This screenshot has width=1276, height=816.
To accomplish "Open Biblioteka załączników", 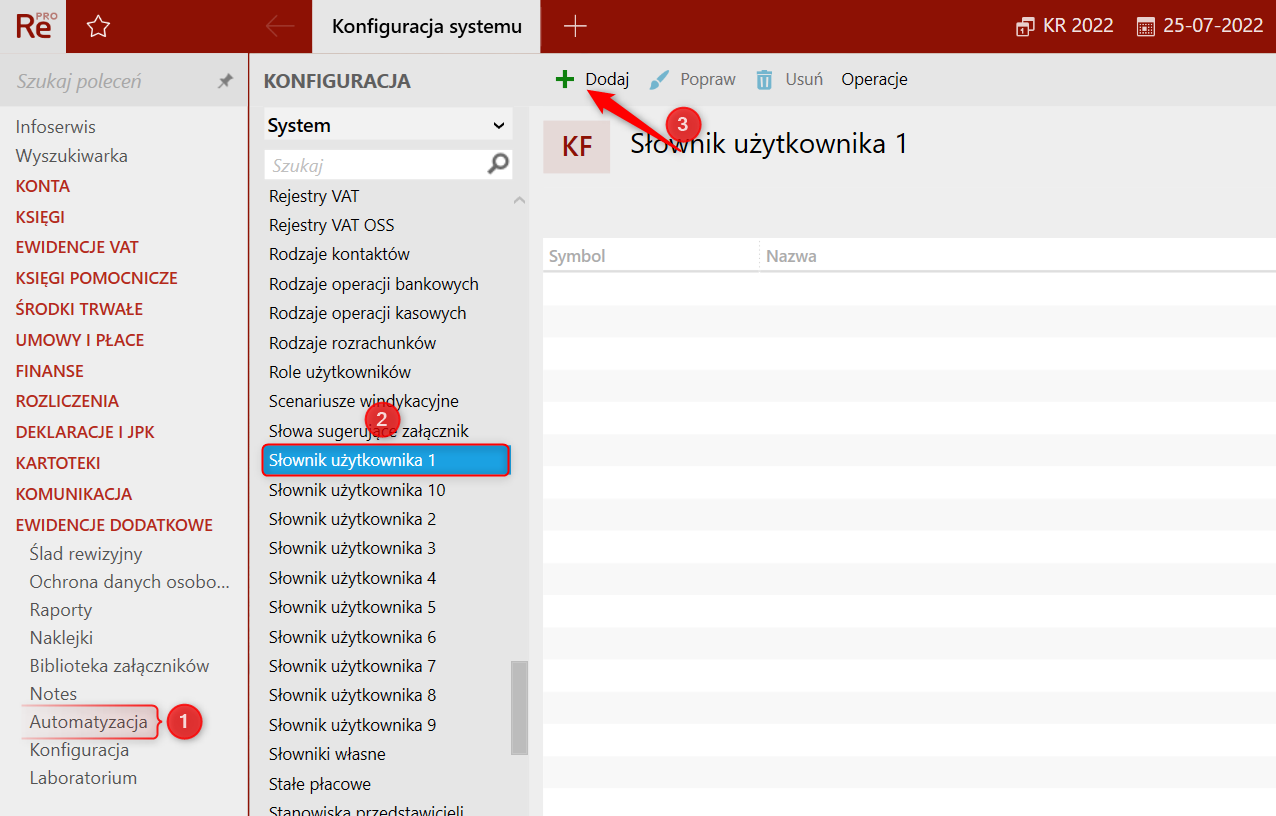I will pyautogui.click(x=119, y=666).
